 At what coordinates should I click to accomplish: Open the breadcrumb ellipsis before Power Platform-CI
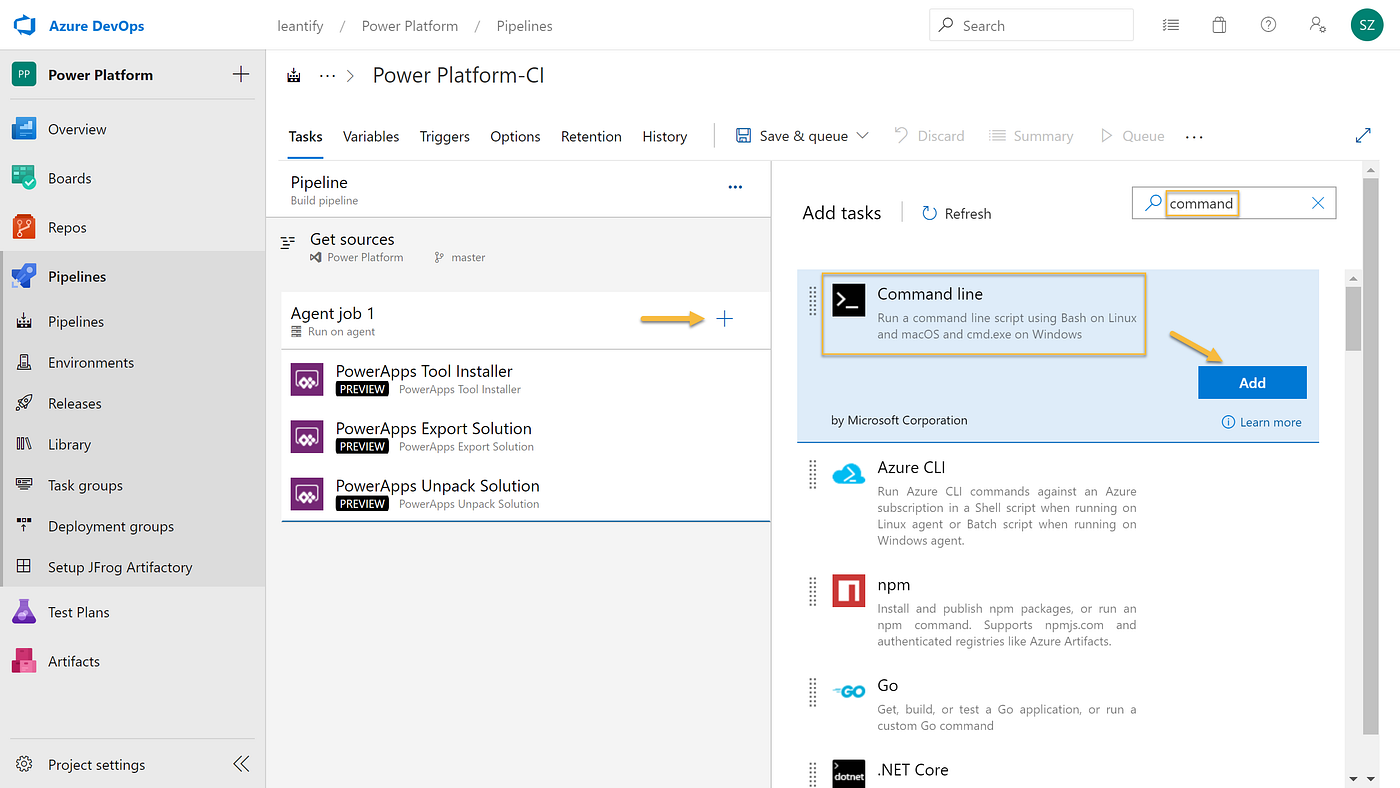[x=327, y=76]
